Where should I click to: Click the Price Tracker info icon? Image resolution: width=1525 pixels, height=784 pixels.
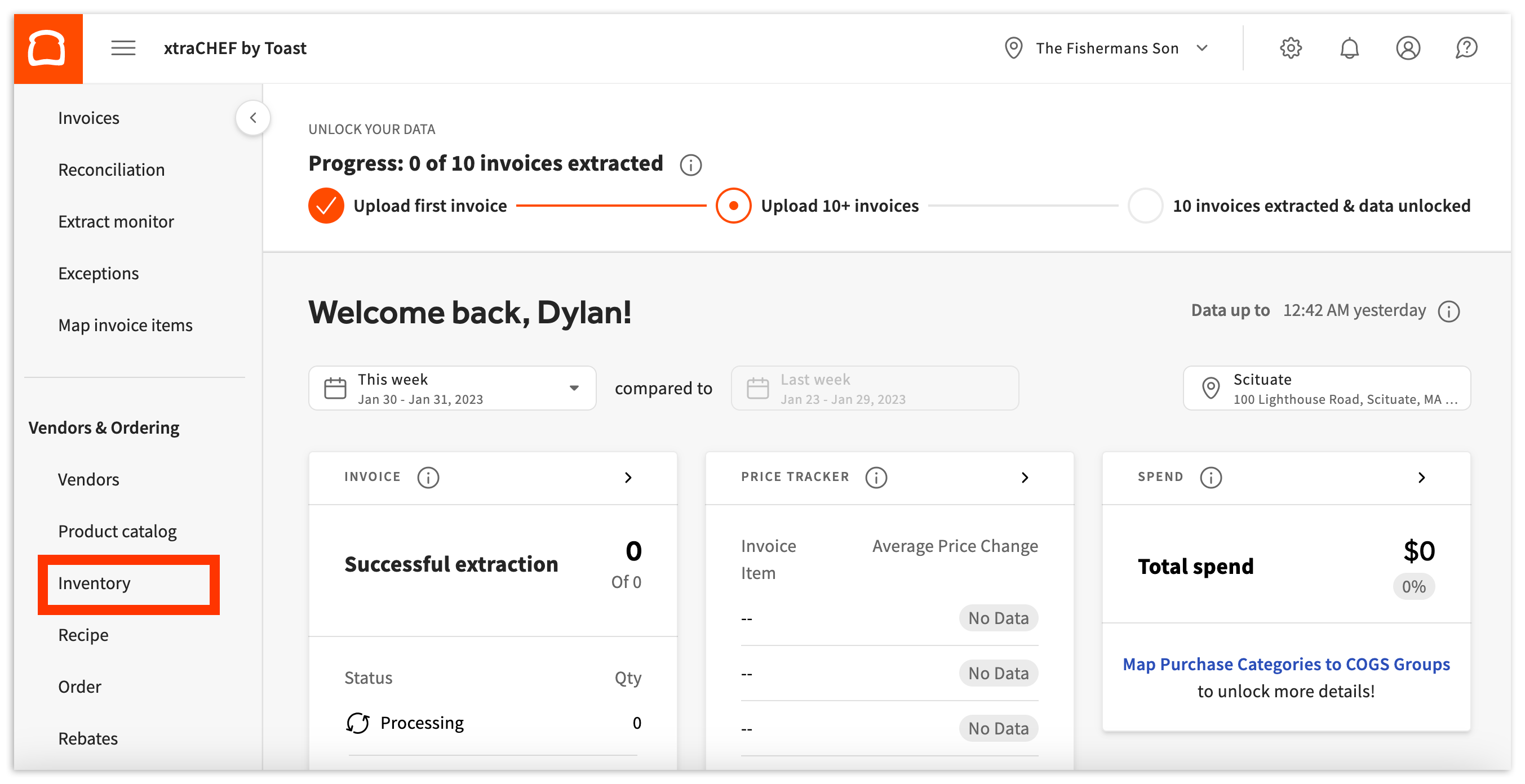tap(876, 478)
